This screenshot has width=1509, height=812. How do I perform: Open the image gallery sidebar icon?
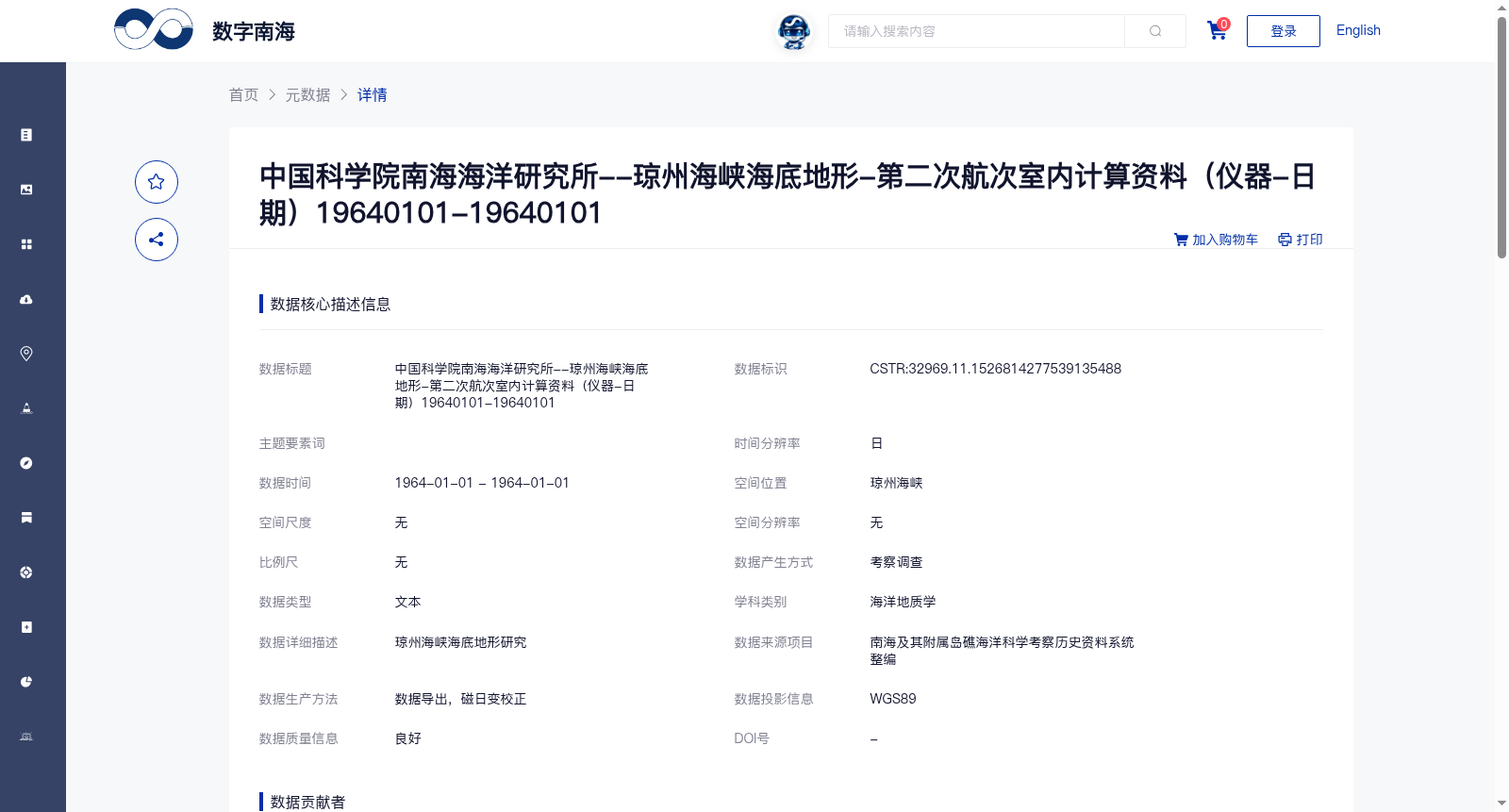click(26, 190)
